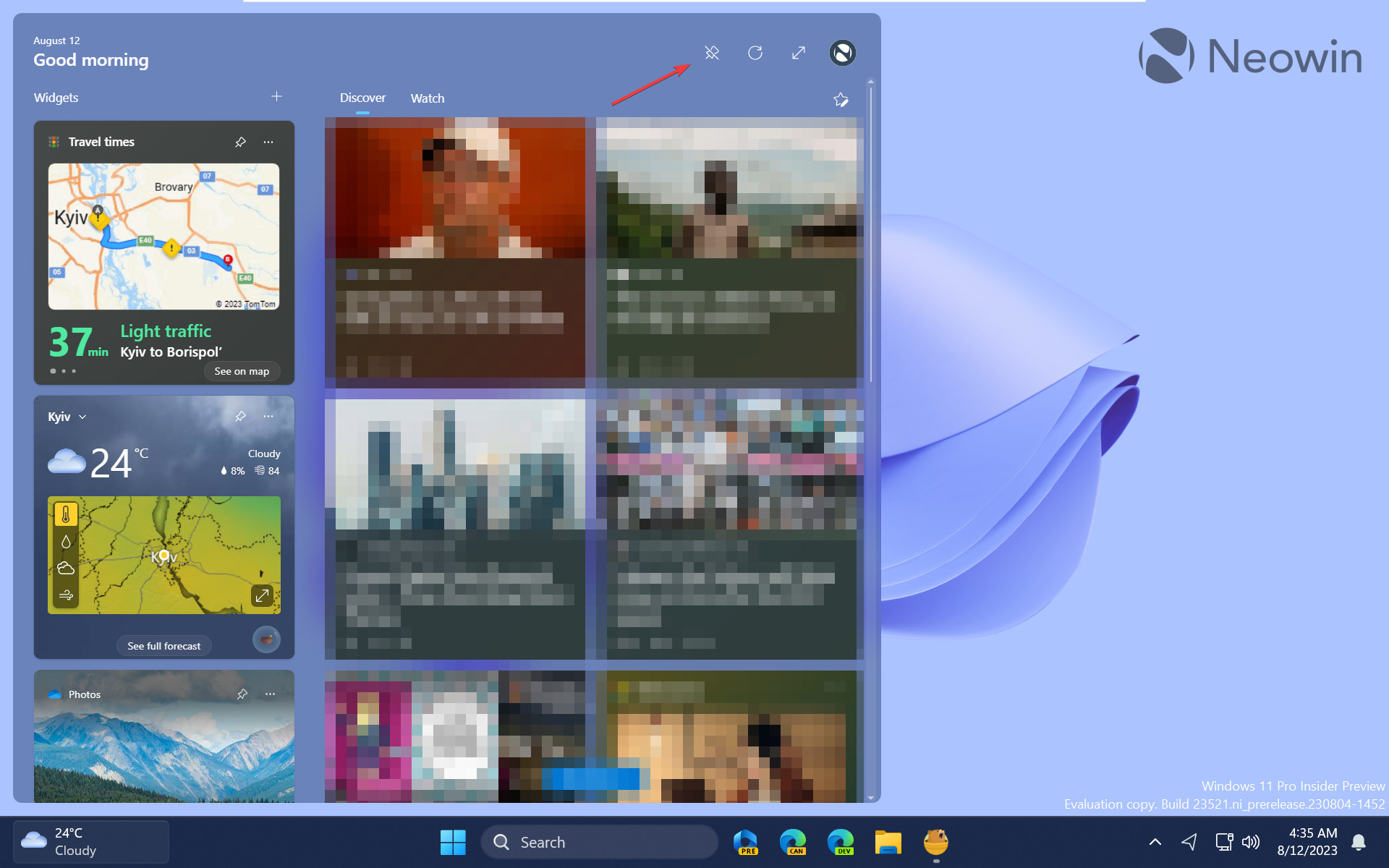Expand the widgets board to full screen
Screen dimensions: 1389x868
799,53
